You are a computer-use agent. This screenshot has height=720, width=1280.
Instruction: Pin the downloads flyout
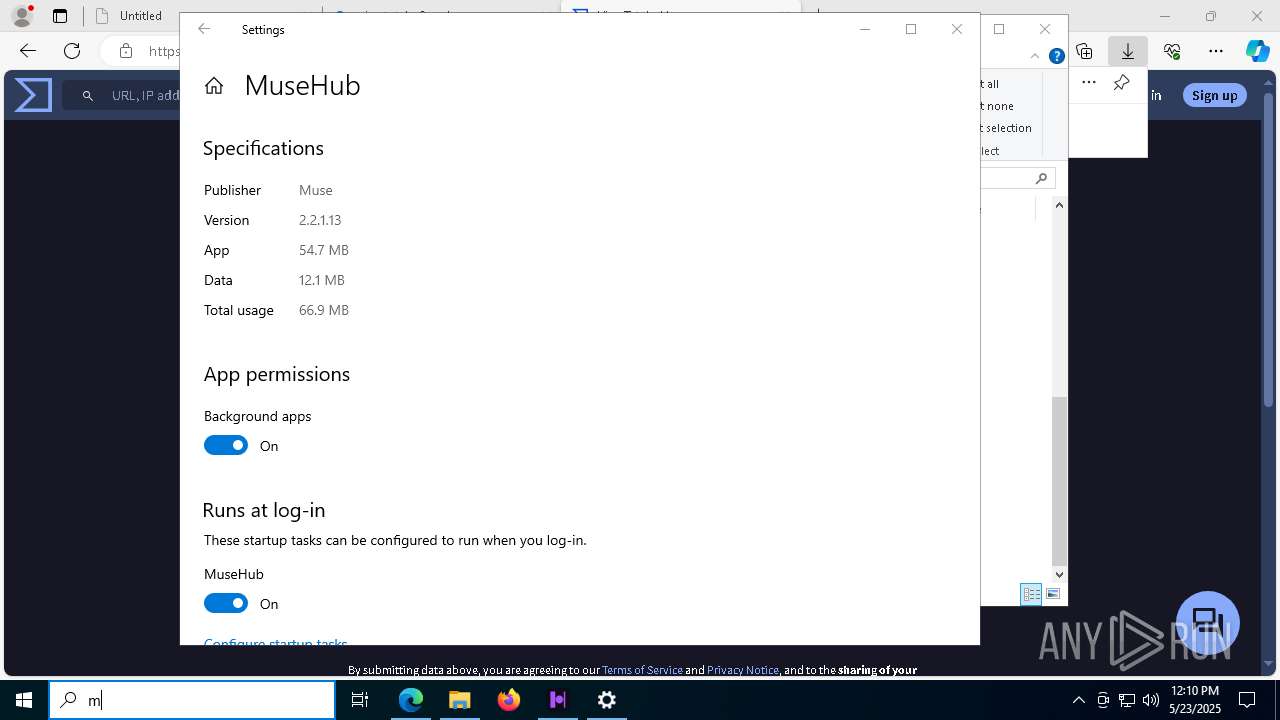coord(1122,83)
